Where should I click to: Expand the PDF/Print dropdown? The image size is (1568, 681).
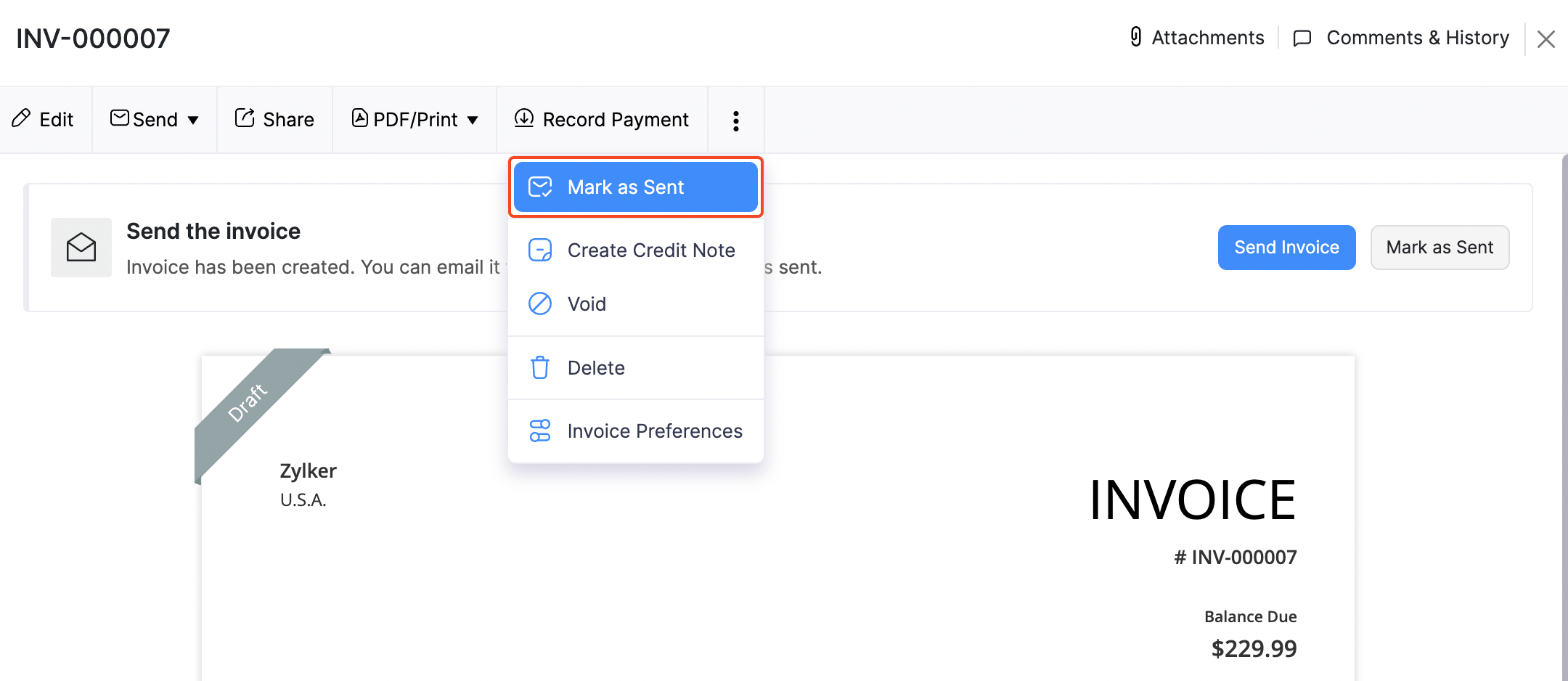coord(473,120)
